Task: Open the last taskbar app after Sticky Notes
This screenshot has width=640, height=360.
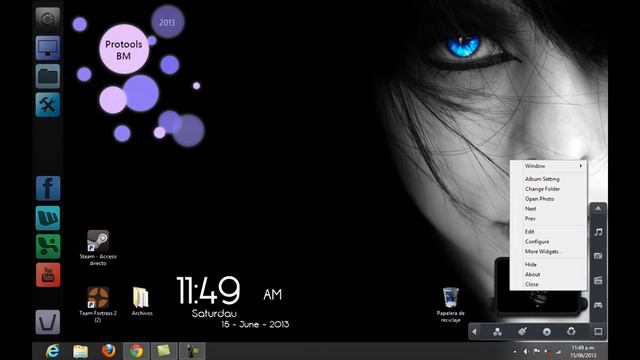Action: click(x=192, y=351)
